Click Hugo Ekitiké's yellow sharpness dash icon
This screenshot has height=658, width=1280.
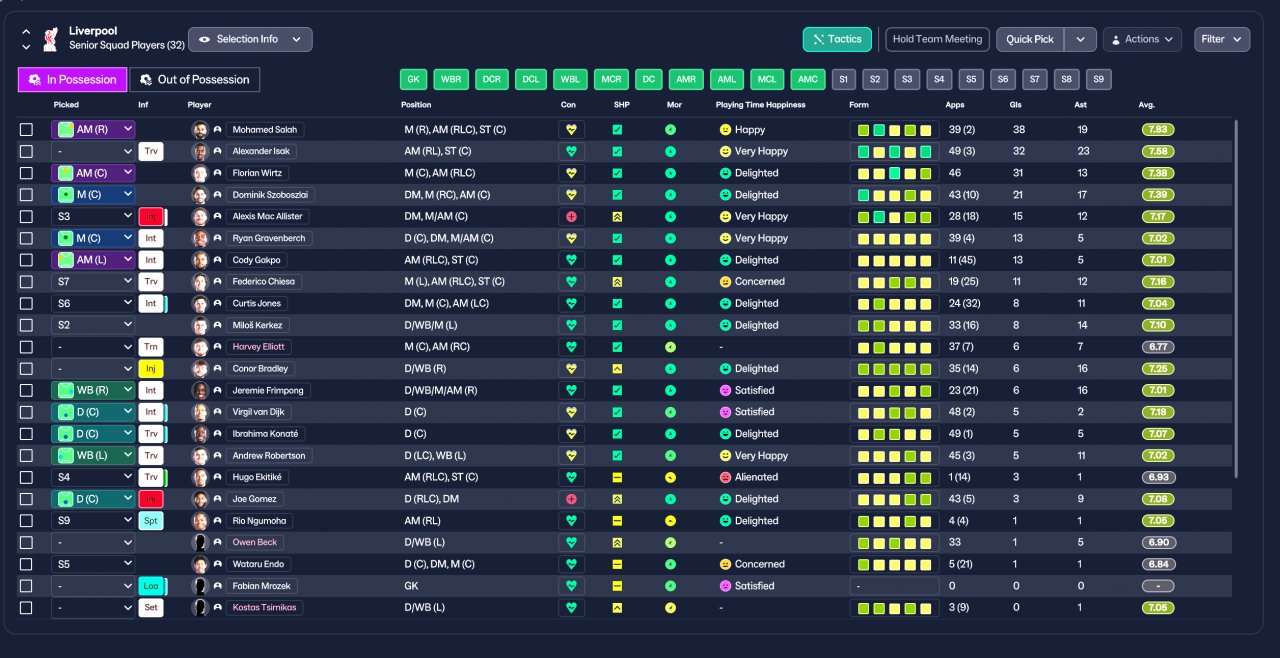click(617, 477)
